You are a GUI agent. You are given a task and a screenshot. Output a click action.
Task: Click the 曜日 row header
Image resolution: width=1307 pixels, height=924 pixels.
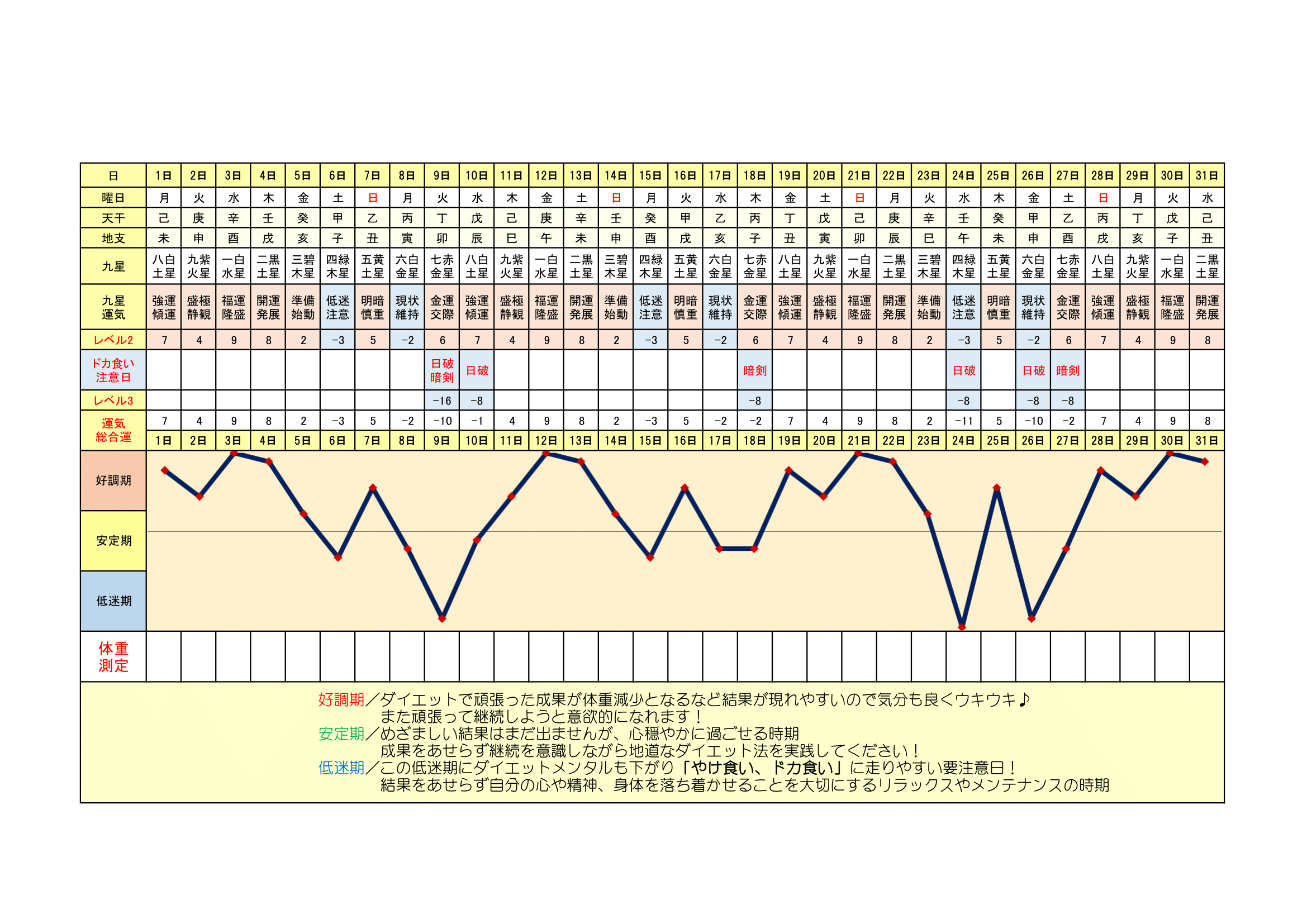[x=113, y=198]
